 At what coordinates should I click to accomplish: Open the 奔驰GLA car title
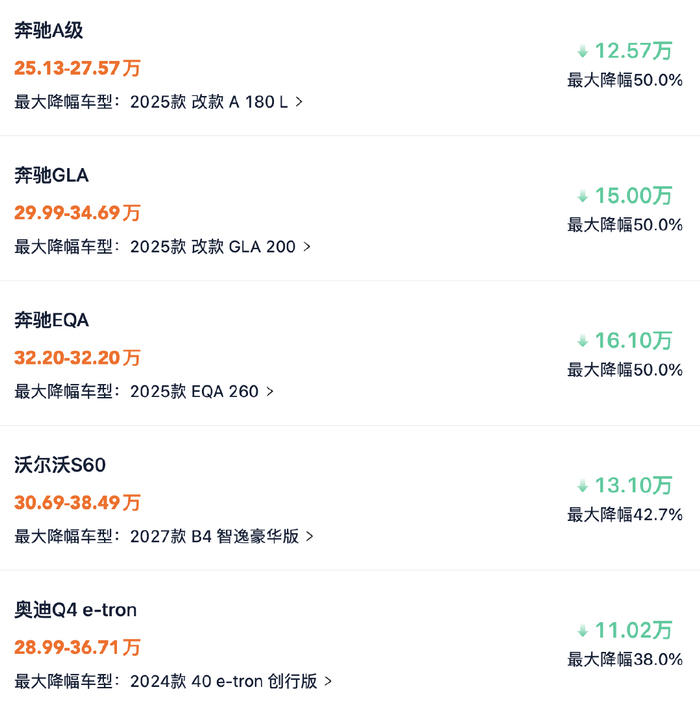[x=51, y=175]
